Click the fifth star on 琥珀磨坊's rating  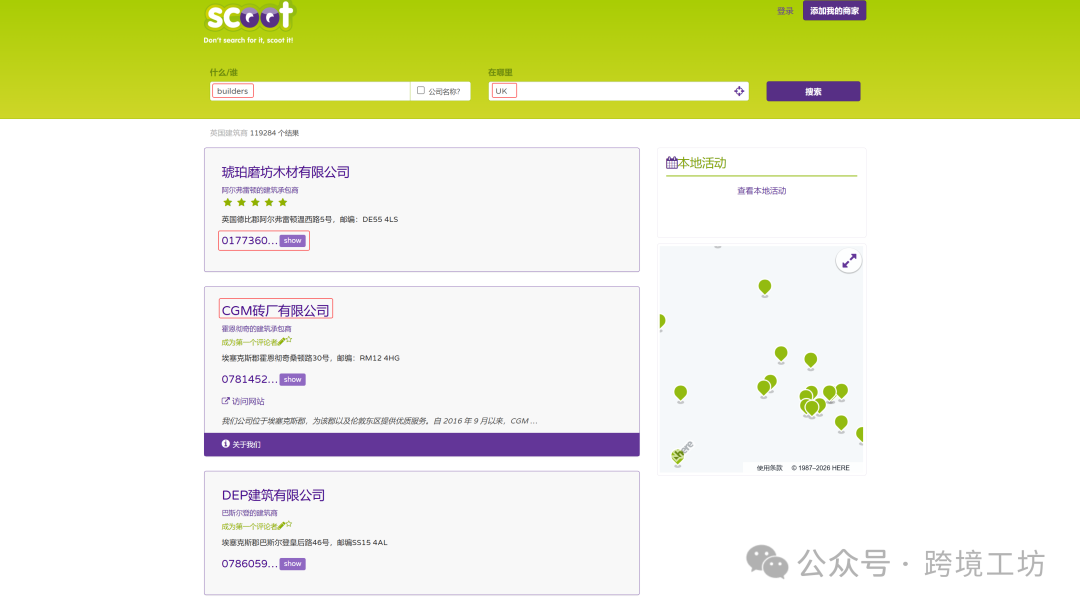282,202
